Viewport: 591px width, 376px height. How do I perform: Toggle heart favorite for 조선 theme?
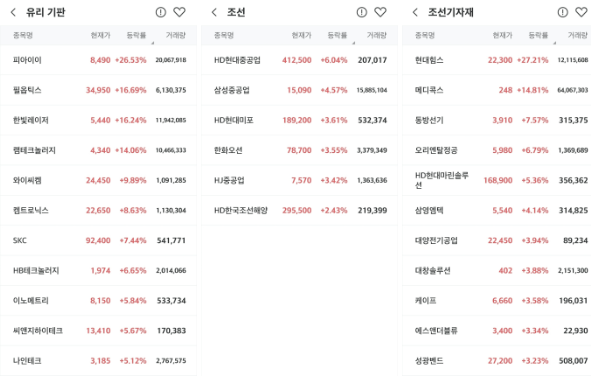pos(380,12)
